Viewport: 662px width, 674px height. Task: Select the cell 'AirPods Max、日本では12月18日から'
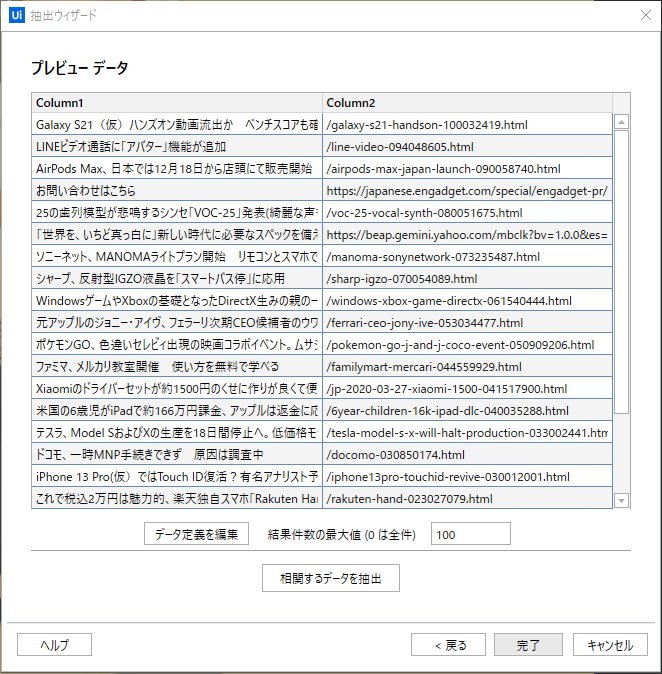[x=177, y=168]
